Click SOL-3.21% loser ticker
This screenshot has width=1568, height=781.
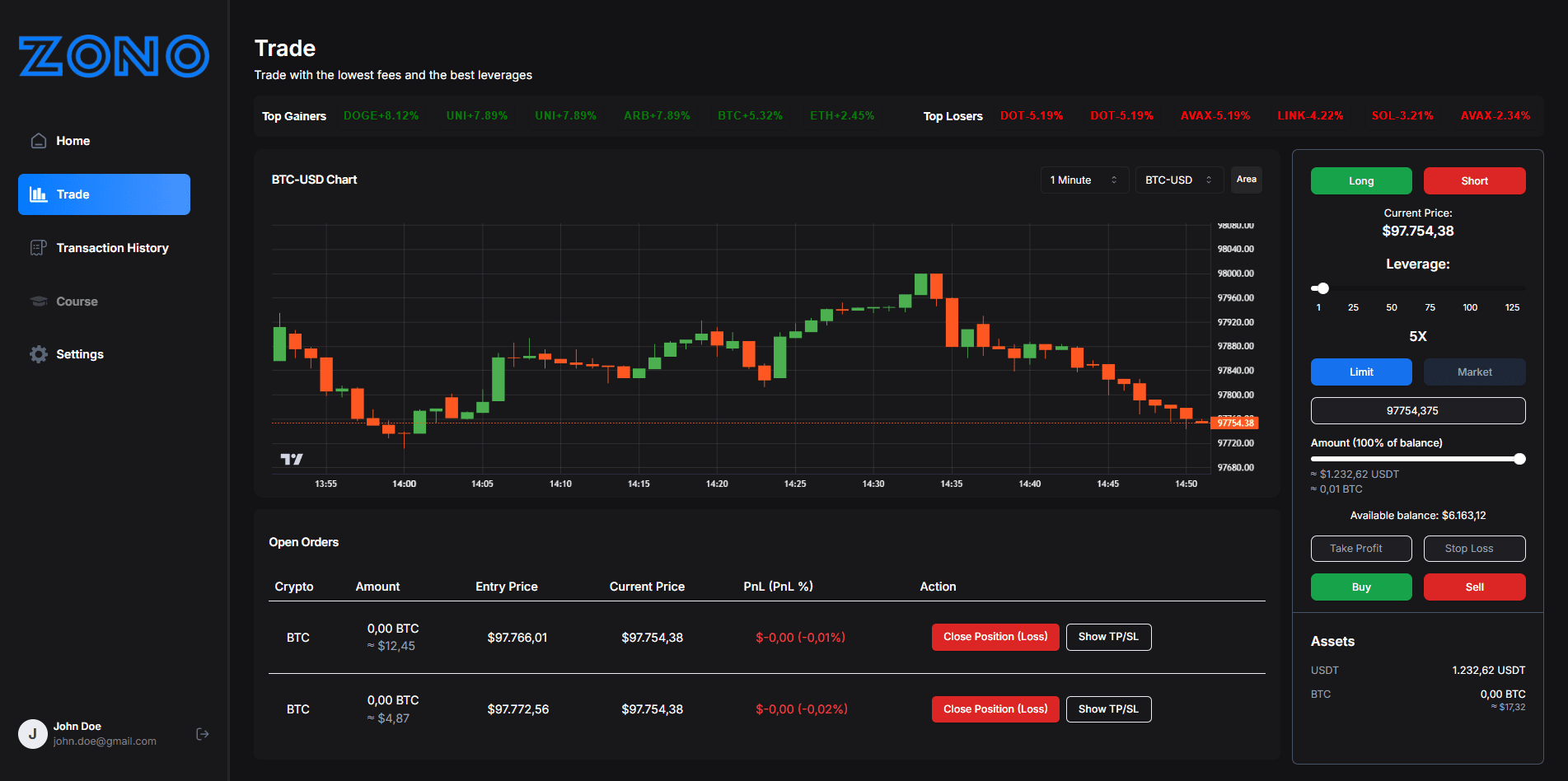click(1402, 116)
